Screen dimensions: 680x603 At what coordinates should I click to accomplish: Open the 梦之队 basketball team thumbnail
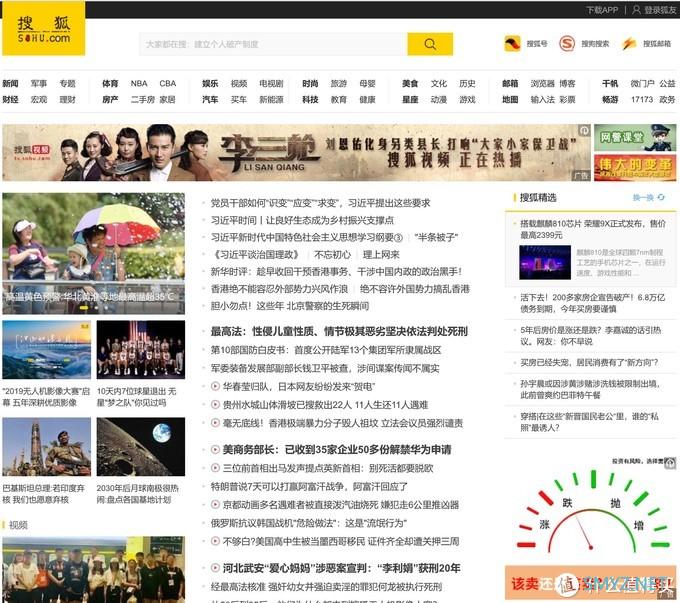pos(141,350)
